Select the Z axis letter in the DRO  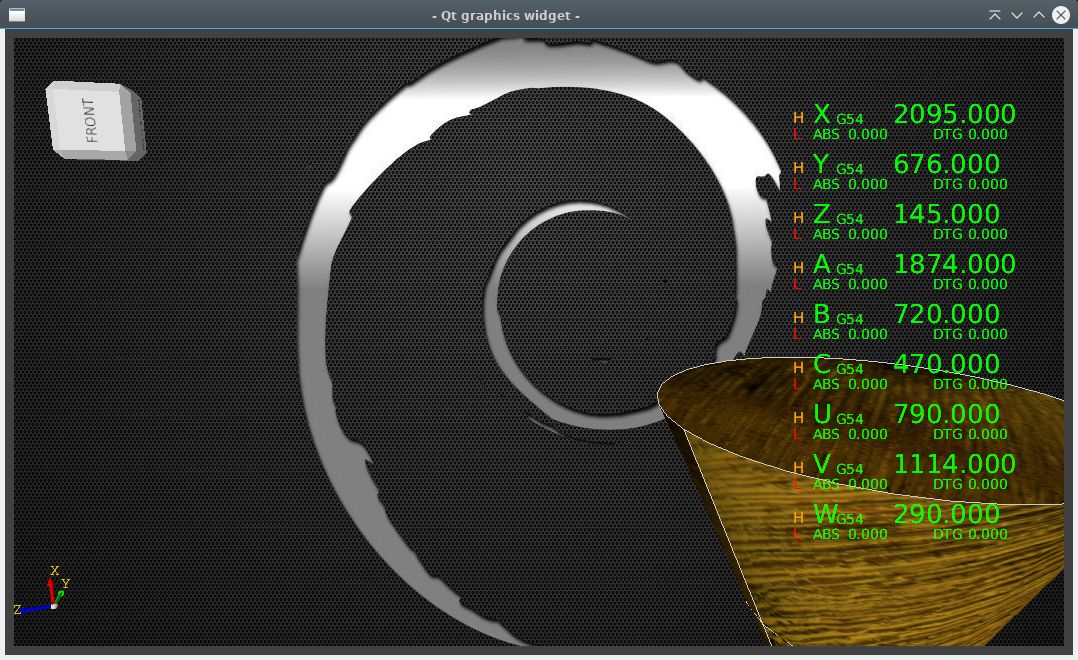pyautogui.click(x=822, y=214)
